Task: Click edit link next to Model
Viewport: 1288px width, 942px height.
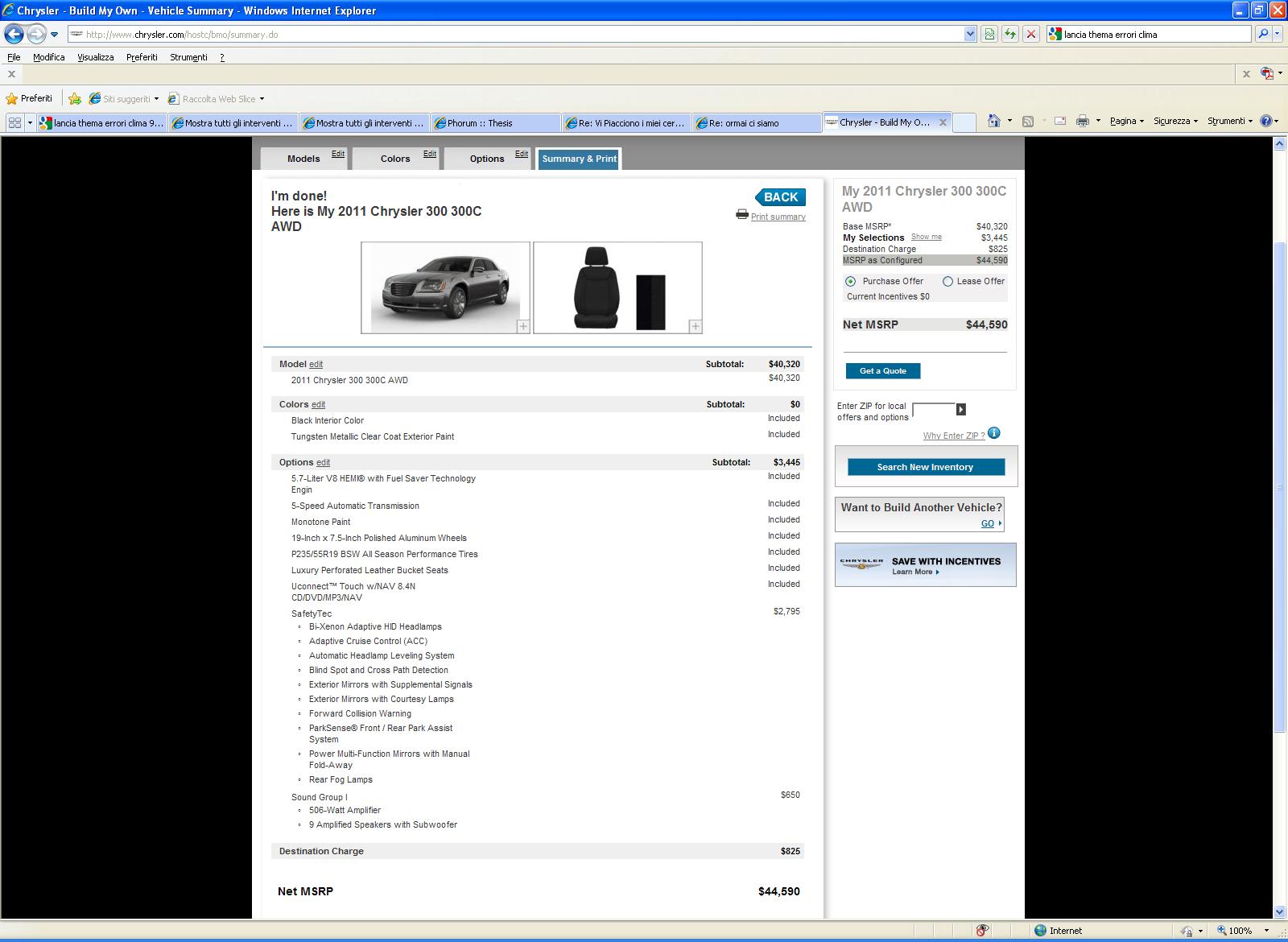Action: click(316, 365)
